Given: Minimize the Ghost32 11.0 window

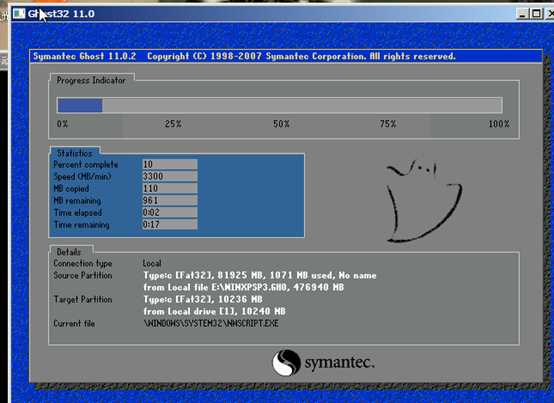Looking at the screenshot, I should pyautogui.click(x=522, y=14).
